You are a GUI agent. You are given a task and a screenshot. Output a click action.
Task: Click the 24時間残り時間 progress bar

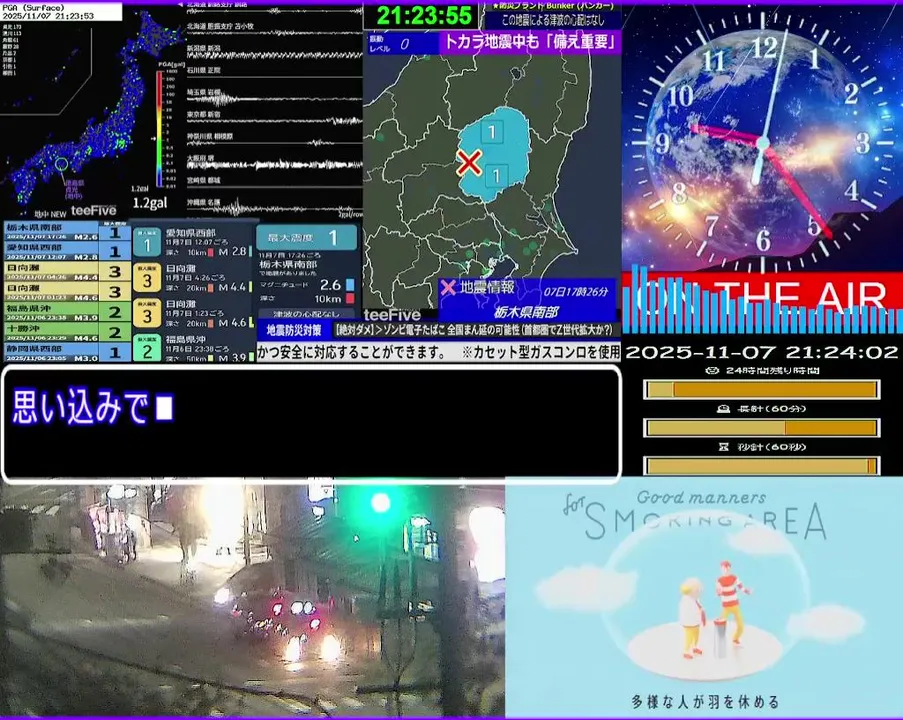point(762,390)
